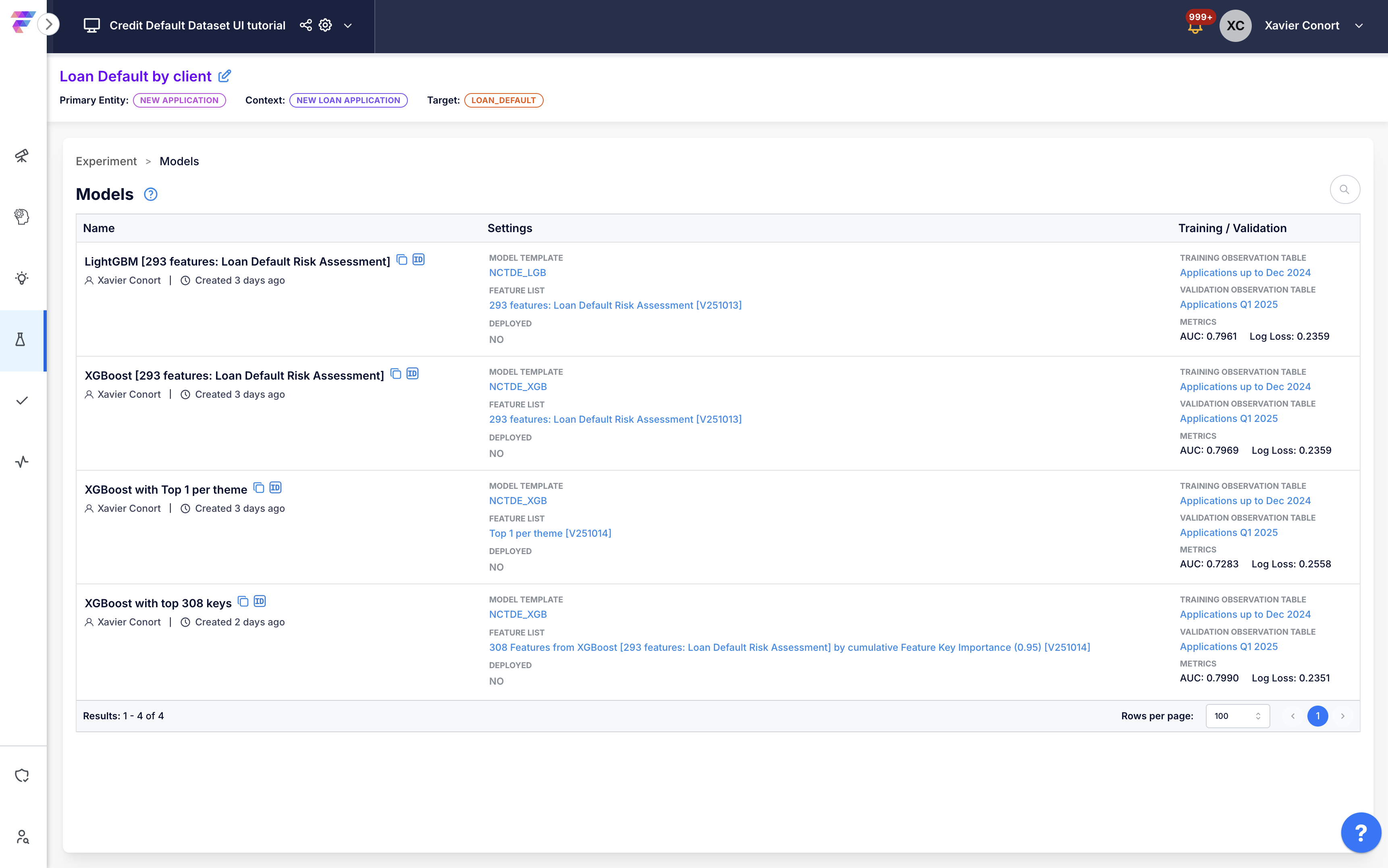Screen dimensions: 1388x868
Task: Copy the LightGBM model name
Action: pyautogui.click(x=402, y=260)
